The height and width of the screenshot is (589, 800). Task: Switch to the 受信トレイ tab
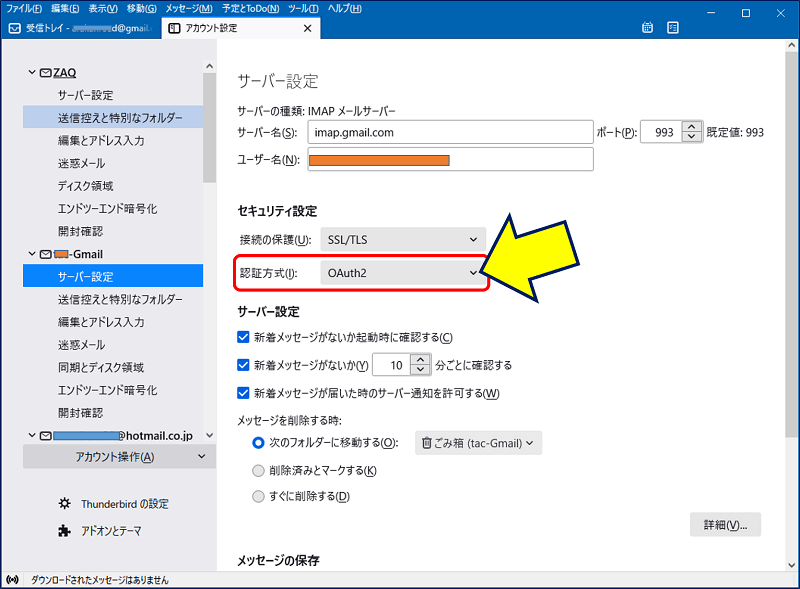click(81, 28)
